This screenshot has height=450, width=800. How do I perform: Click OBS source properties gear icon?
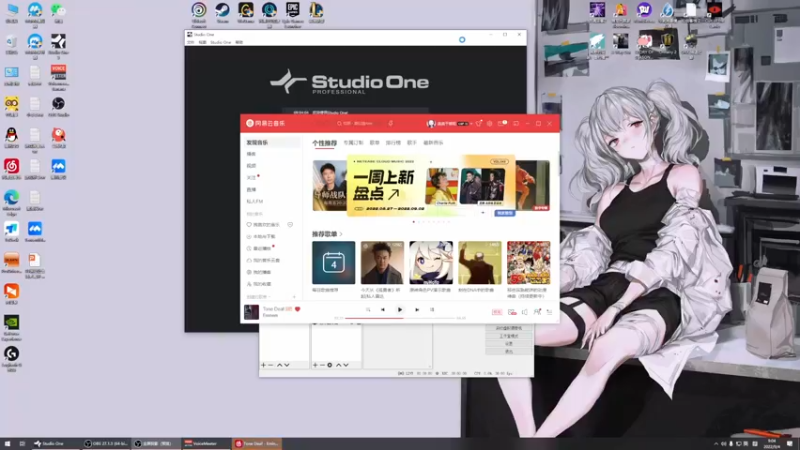click(x=330, y=365)
